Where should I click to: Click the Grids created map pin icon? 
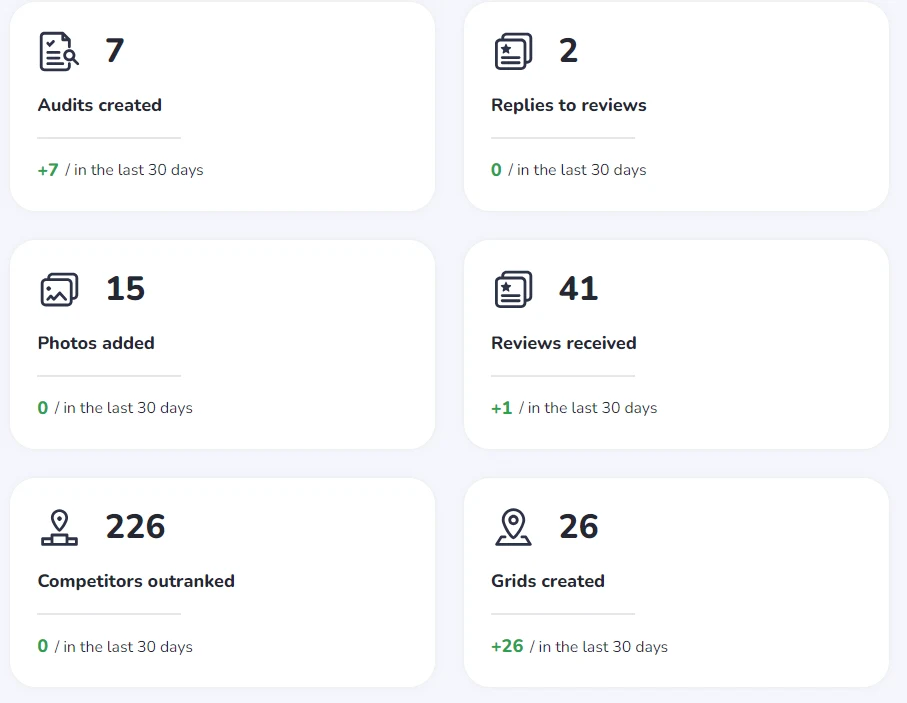click(513, 528)
